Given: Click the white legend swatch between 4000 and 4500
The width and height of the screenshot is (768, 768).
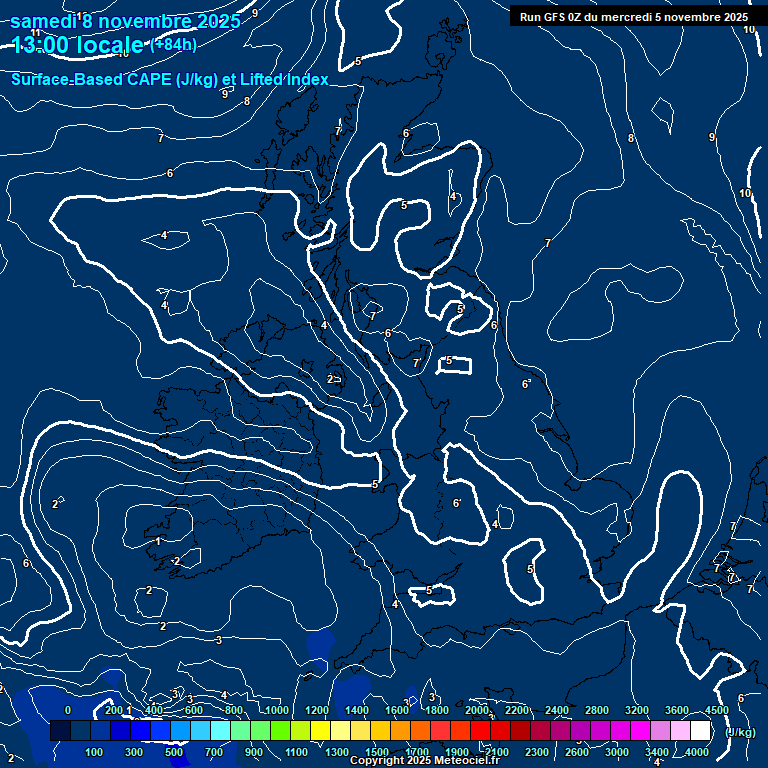Looking at the screenshot, I should click(700, 730).
